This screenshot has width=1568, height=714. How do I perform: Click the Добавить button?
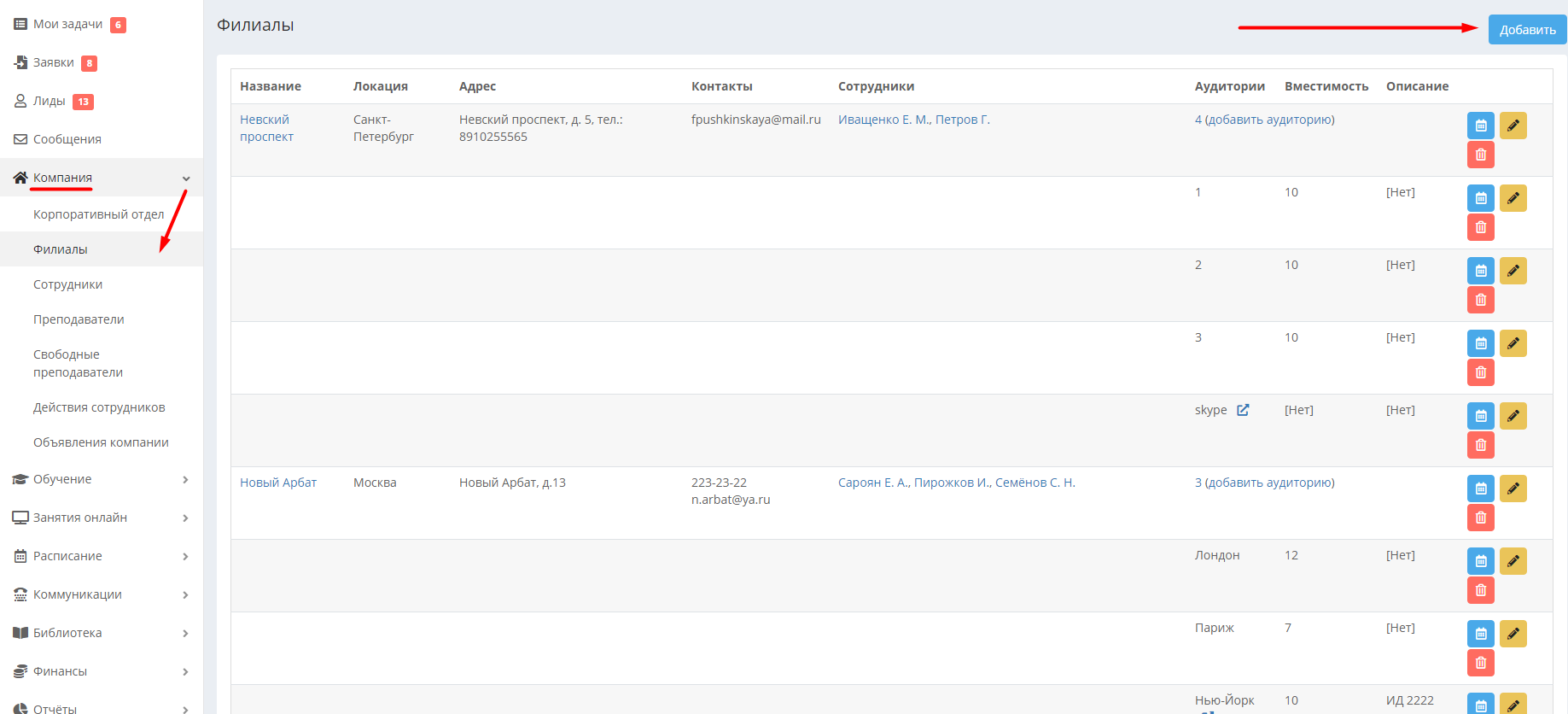[1527, 30]
